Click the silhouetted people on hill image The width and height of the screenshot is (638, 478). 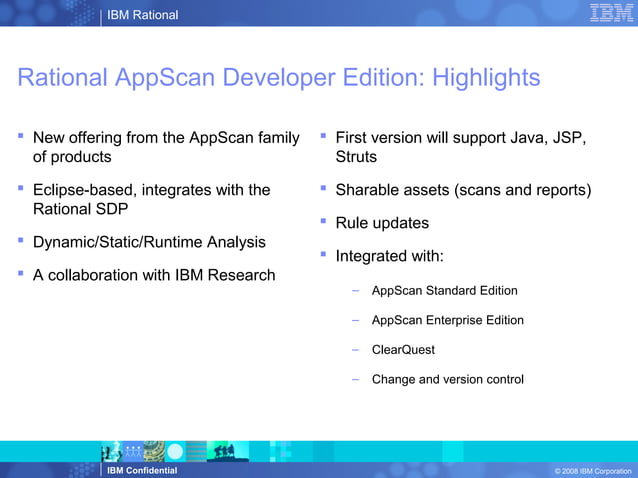click(x=228, y=451)
